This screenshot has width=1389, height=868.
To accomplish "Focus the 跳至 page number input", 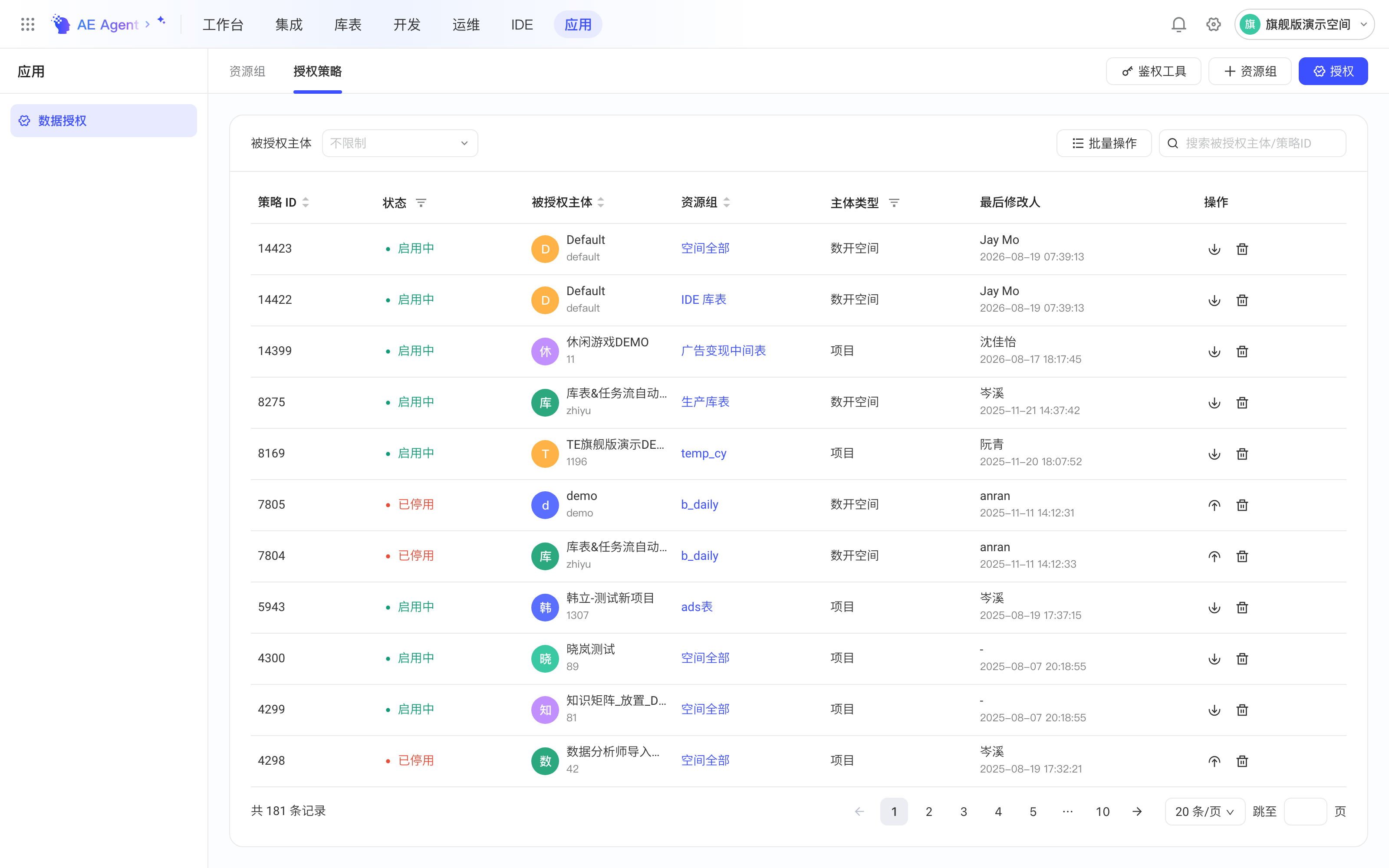I will click(1305, 811).
